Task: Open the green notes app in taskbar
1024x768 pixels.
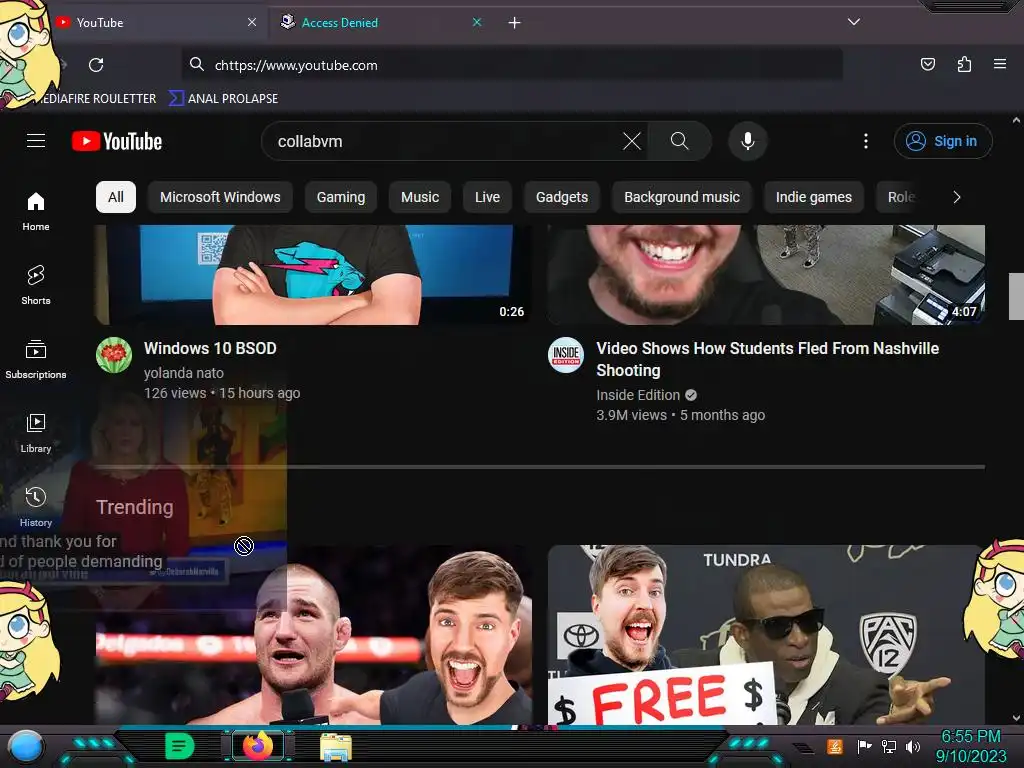Action: point(180,746)
